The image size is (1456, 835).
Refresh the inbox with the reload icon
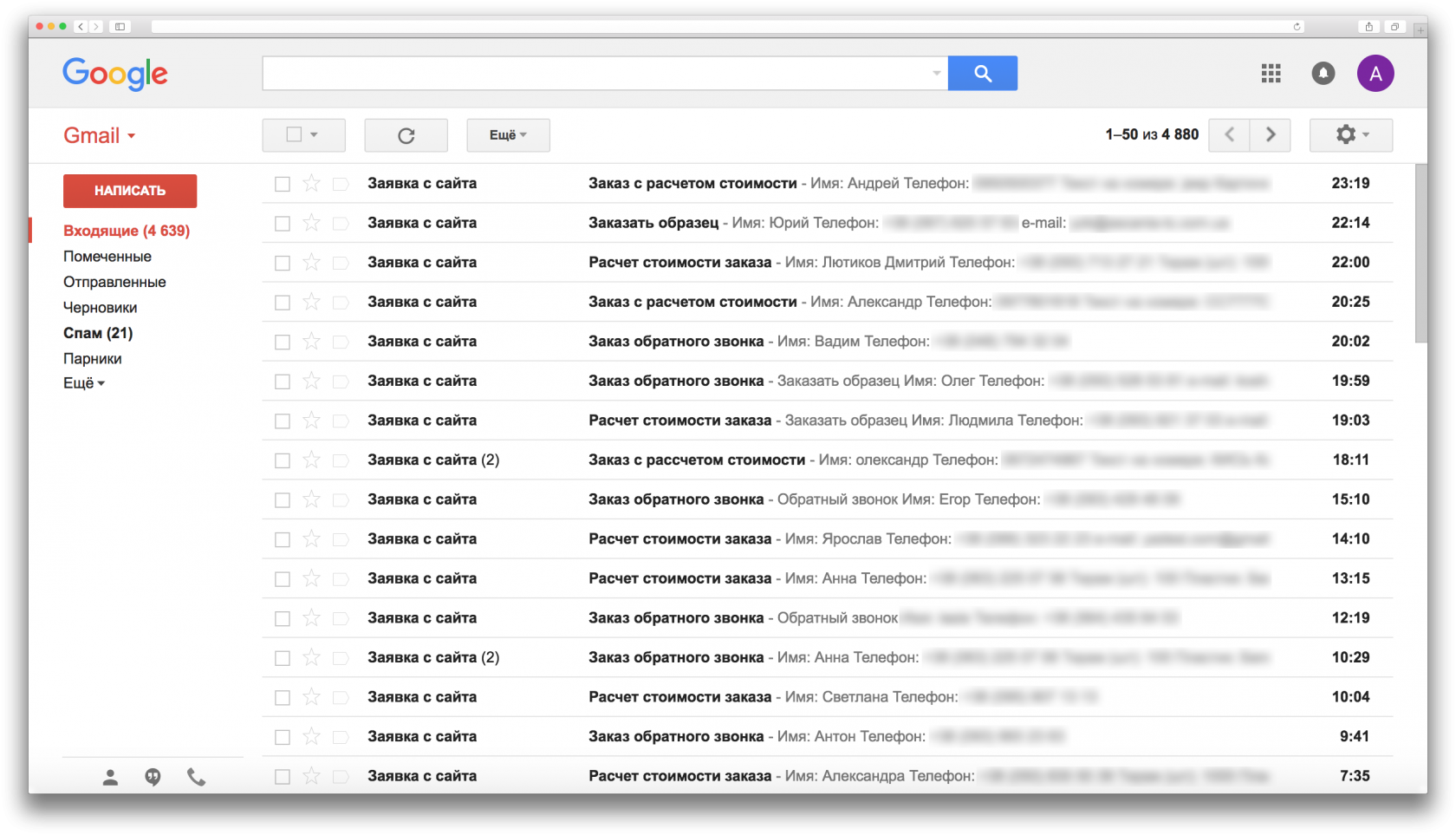click(406, 135)
